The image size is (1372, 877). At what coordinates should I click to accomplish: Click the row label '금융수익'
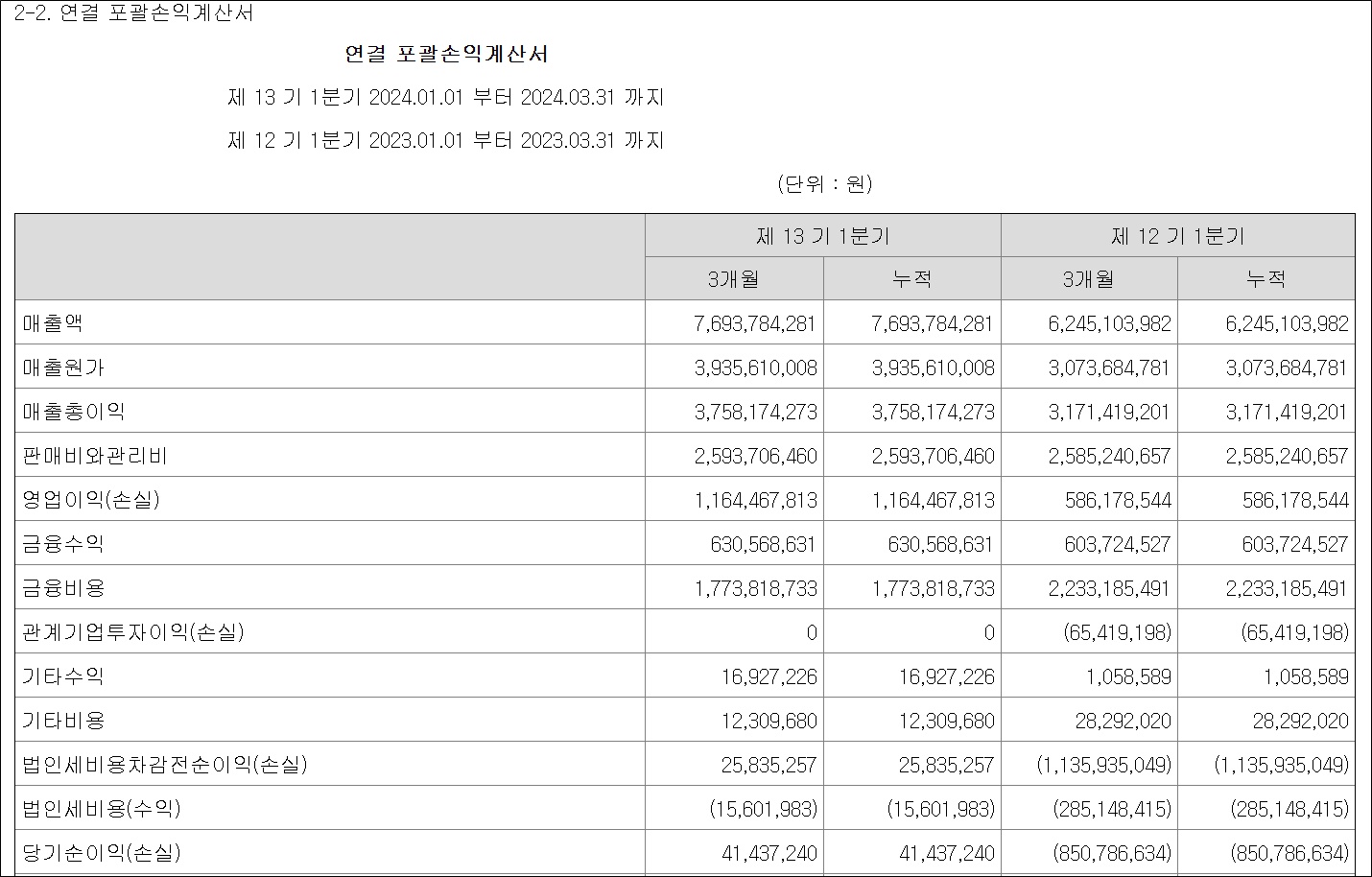tap(63, 544)
